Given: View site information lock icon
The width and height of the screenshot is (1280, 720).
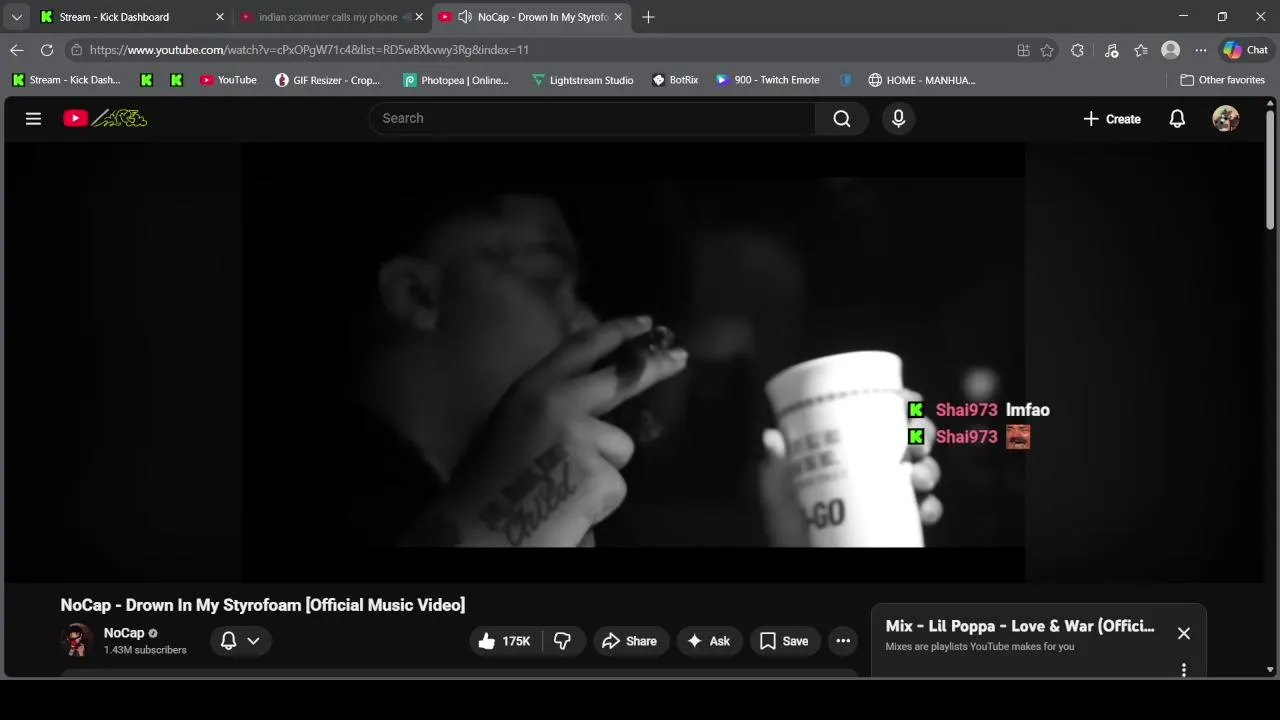Looking at the screenshot, I should pos(76,50).
